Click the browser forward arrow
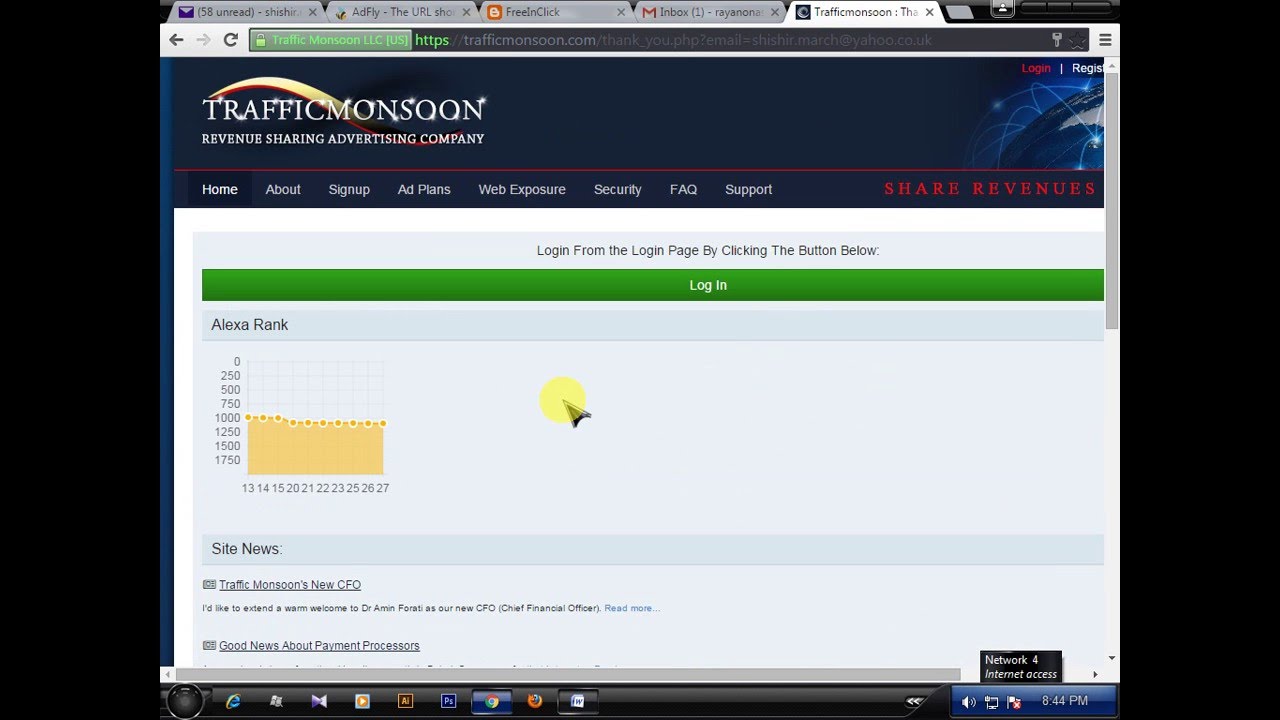The height and width of the screenshot is (720, 1280). coord(203,40)
